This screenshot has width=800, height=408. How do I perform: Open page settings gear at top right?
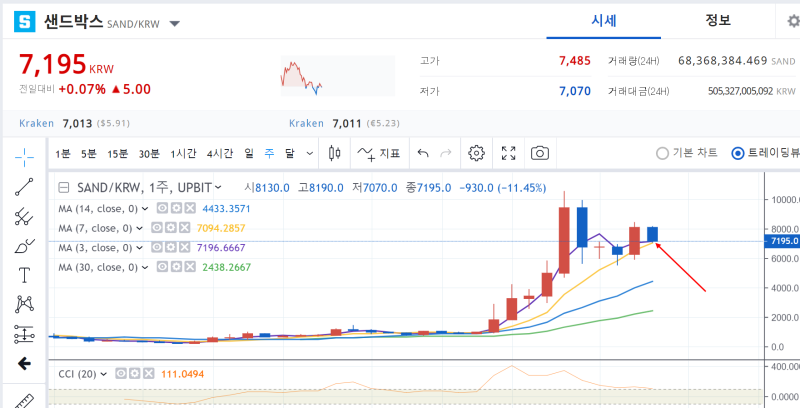coord(793,21)
